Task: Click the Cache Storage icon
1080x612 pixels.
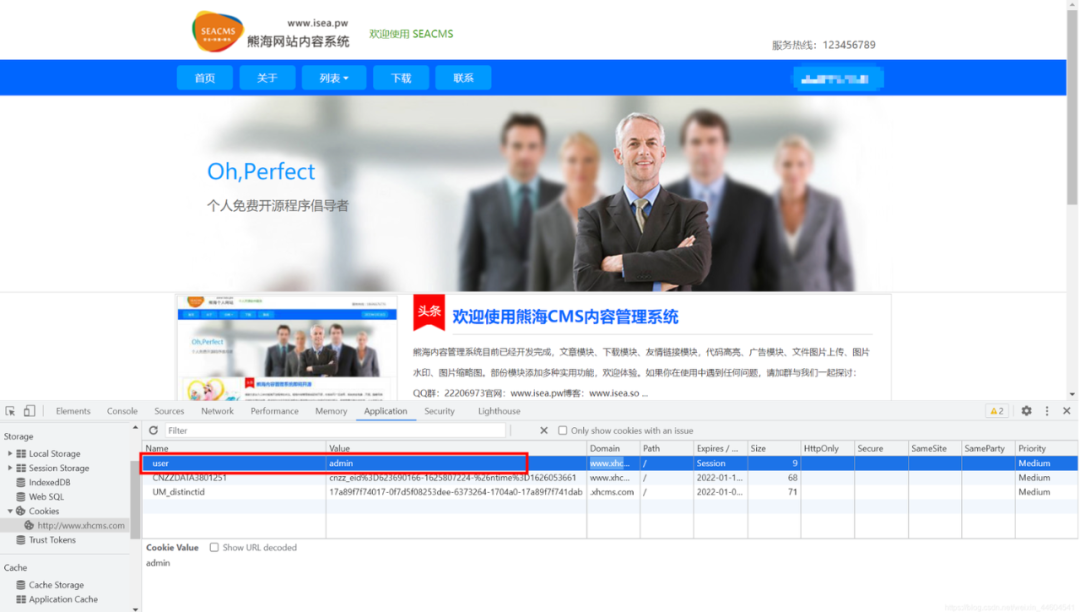Action: point(21,585)
